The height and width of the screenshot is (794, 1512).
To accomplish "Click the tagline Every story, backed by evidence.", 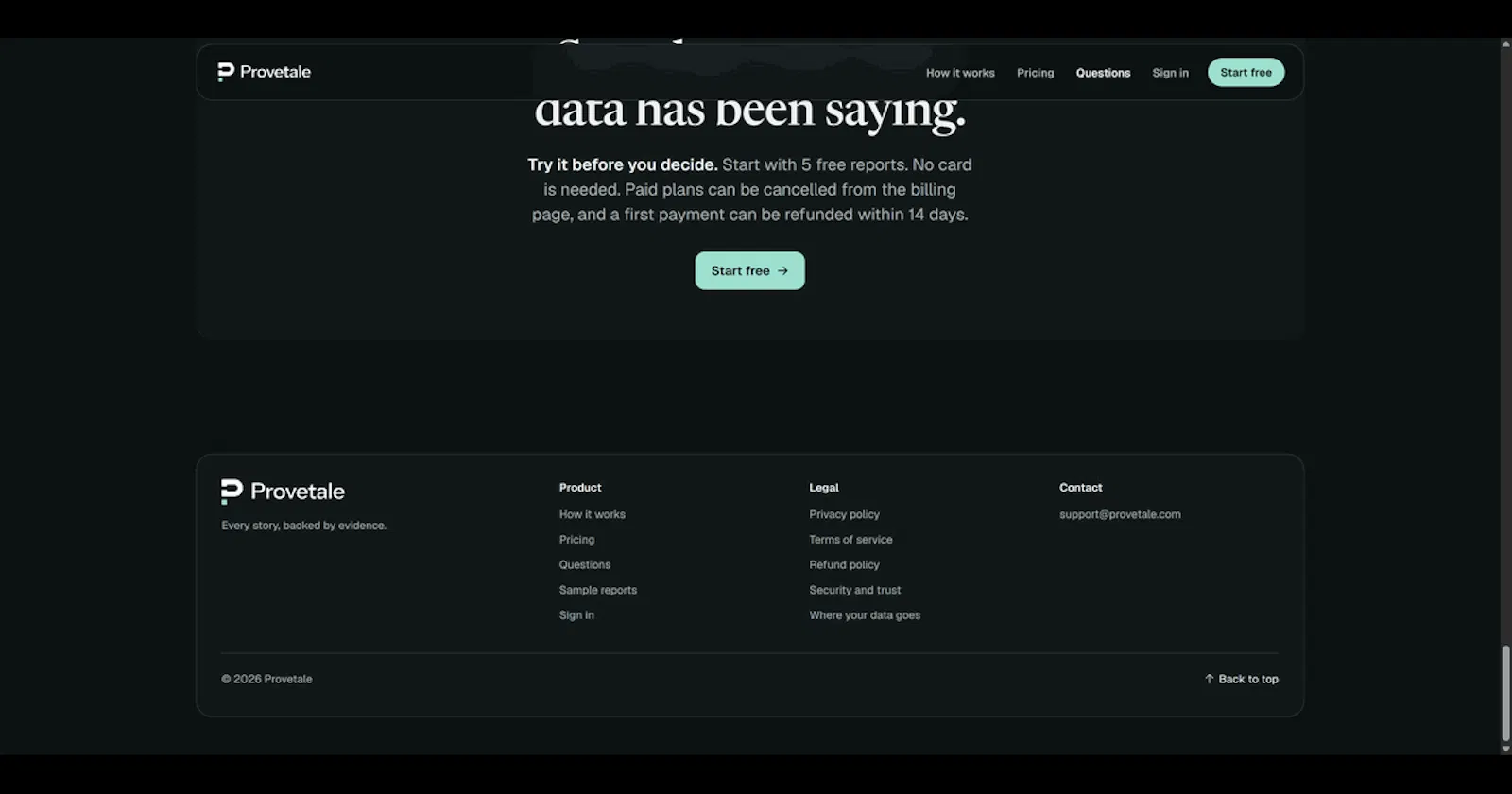I will coord(303,526).
